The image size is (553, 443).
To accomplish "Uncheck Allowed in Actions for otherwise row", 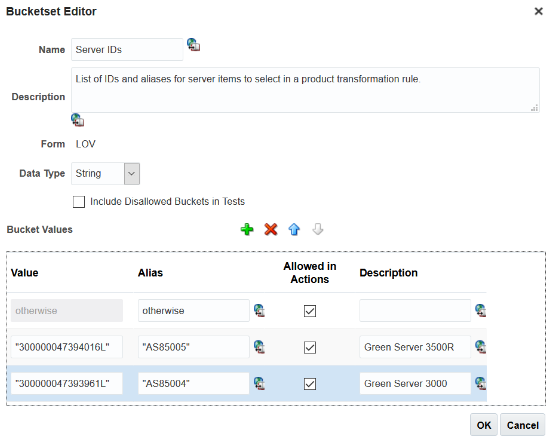I will 310,311.
